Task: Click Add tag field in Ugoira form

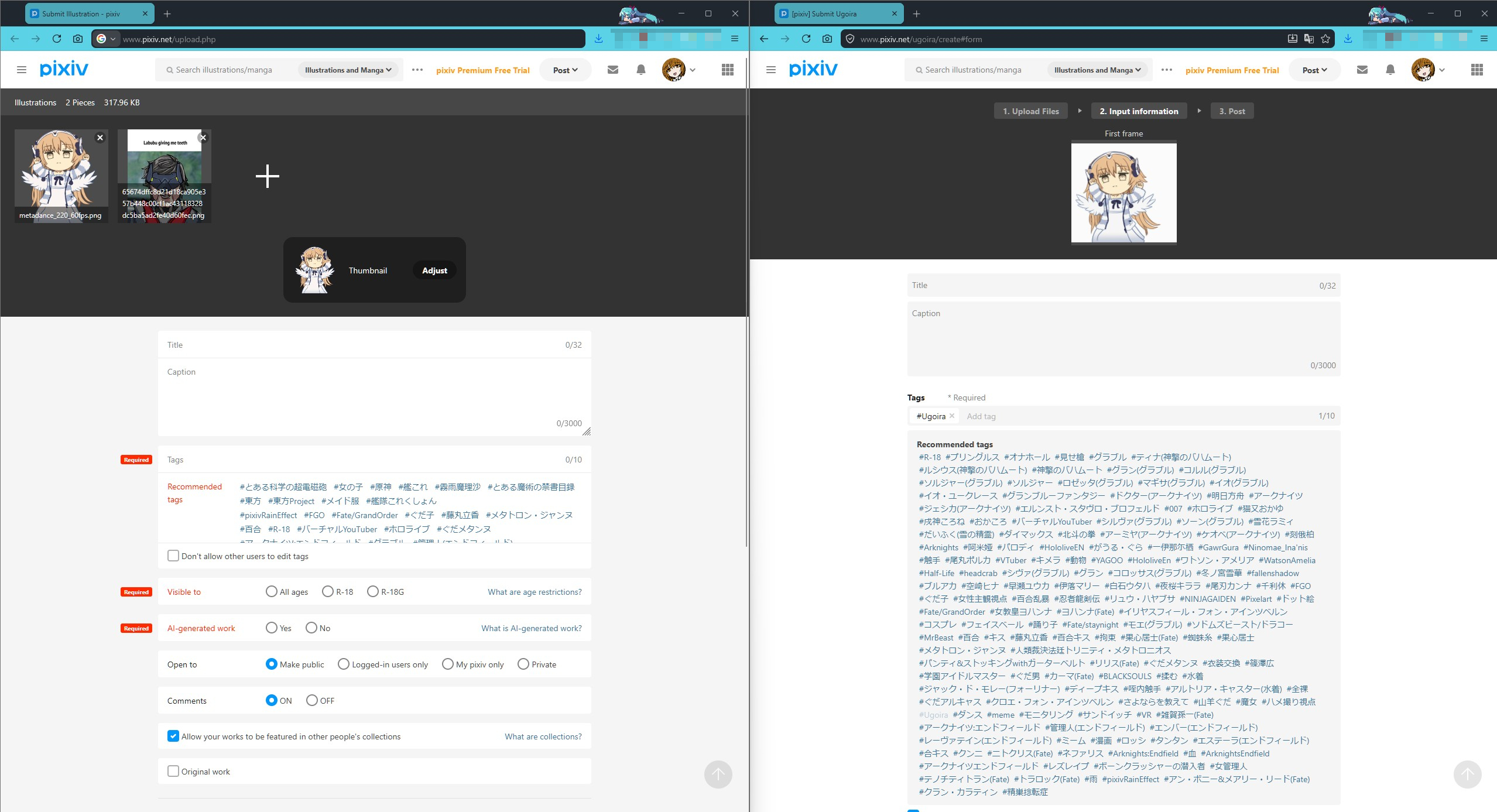Action: tap(1136, 416)
